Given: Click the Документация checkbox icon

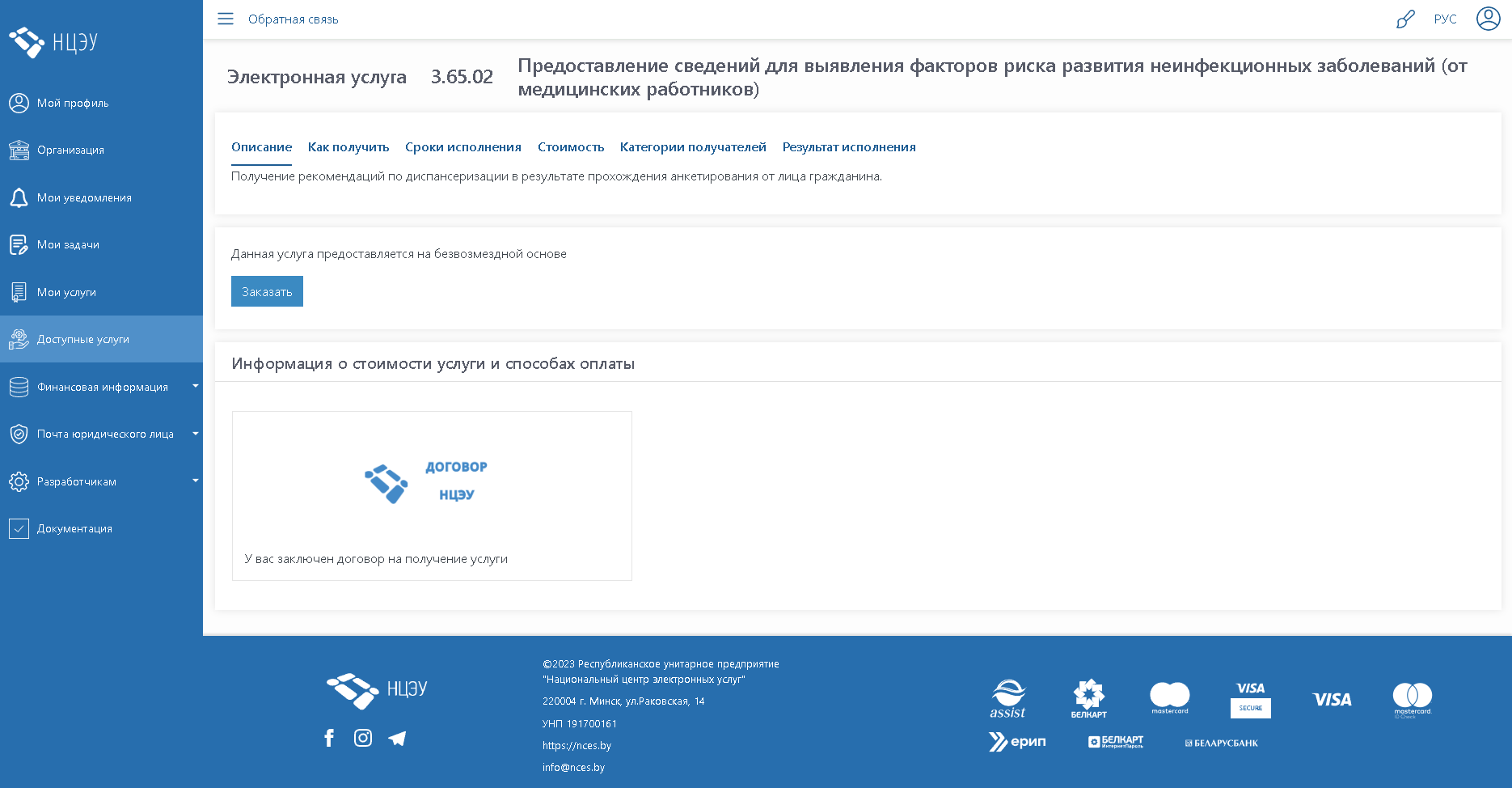Looking at the screenshot, I should 19,528.
